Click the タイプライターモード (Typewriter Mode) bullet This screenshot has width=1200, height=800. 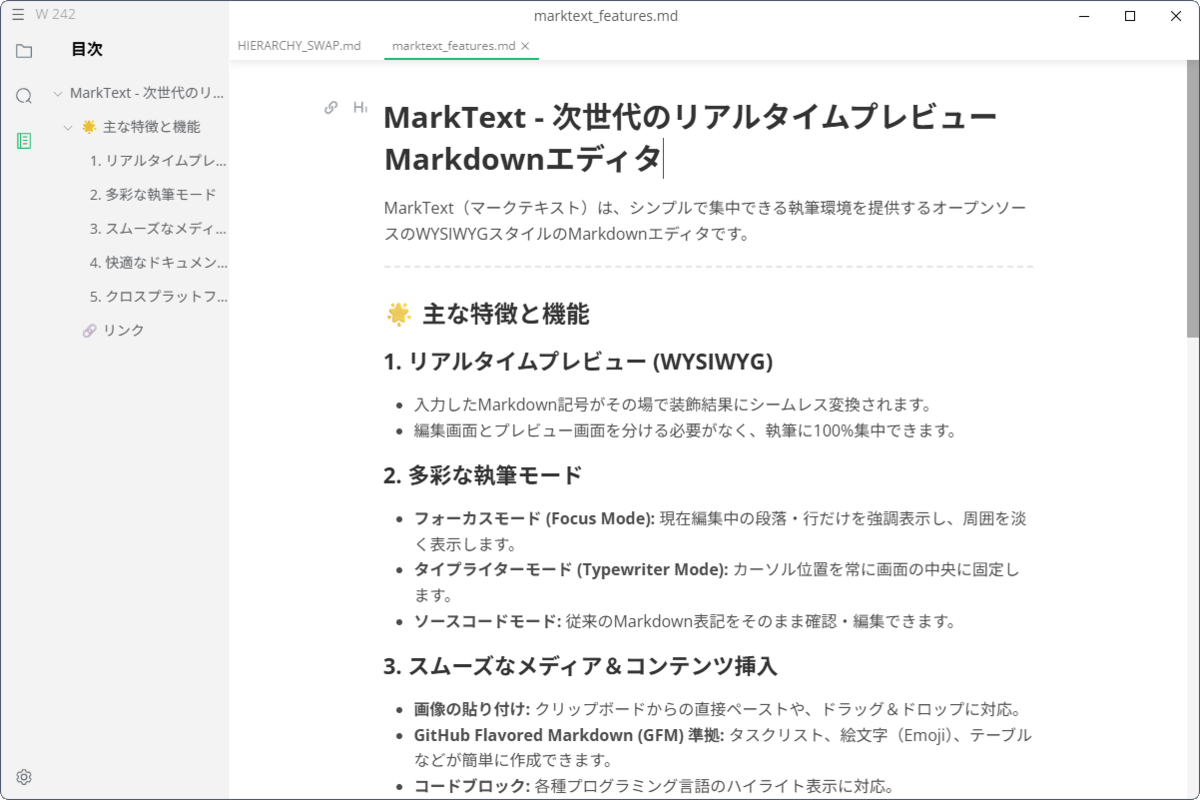coord(717,583)
